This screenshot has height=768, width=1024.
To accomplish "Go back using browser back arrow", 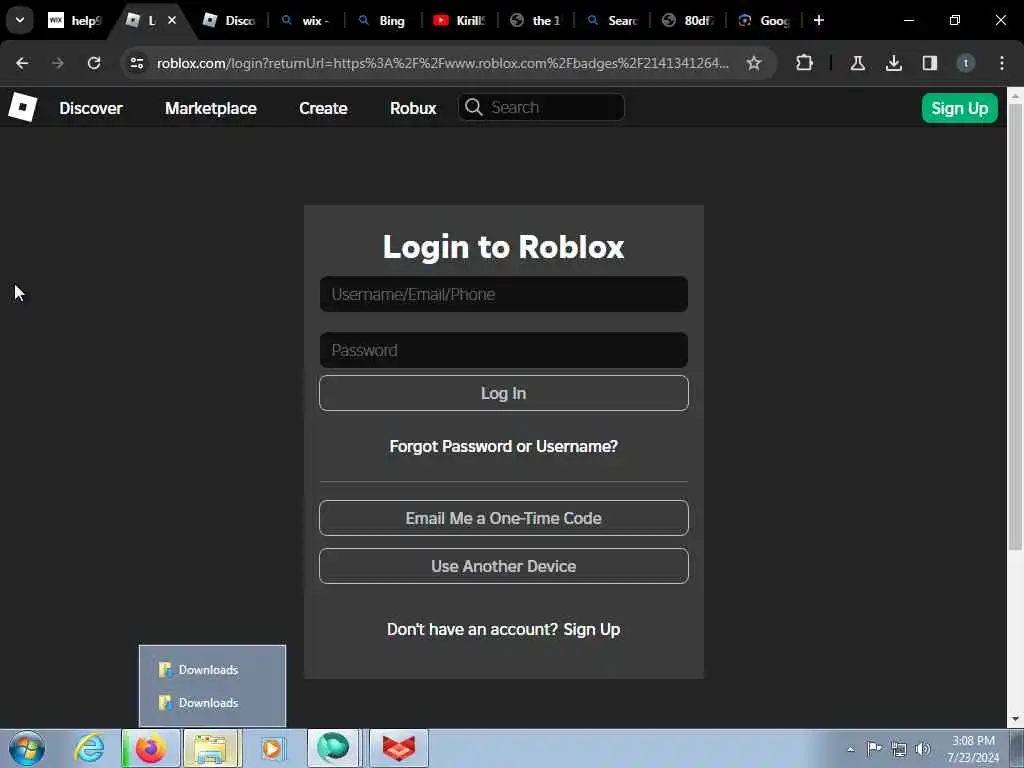I will coord(22,63).
